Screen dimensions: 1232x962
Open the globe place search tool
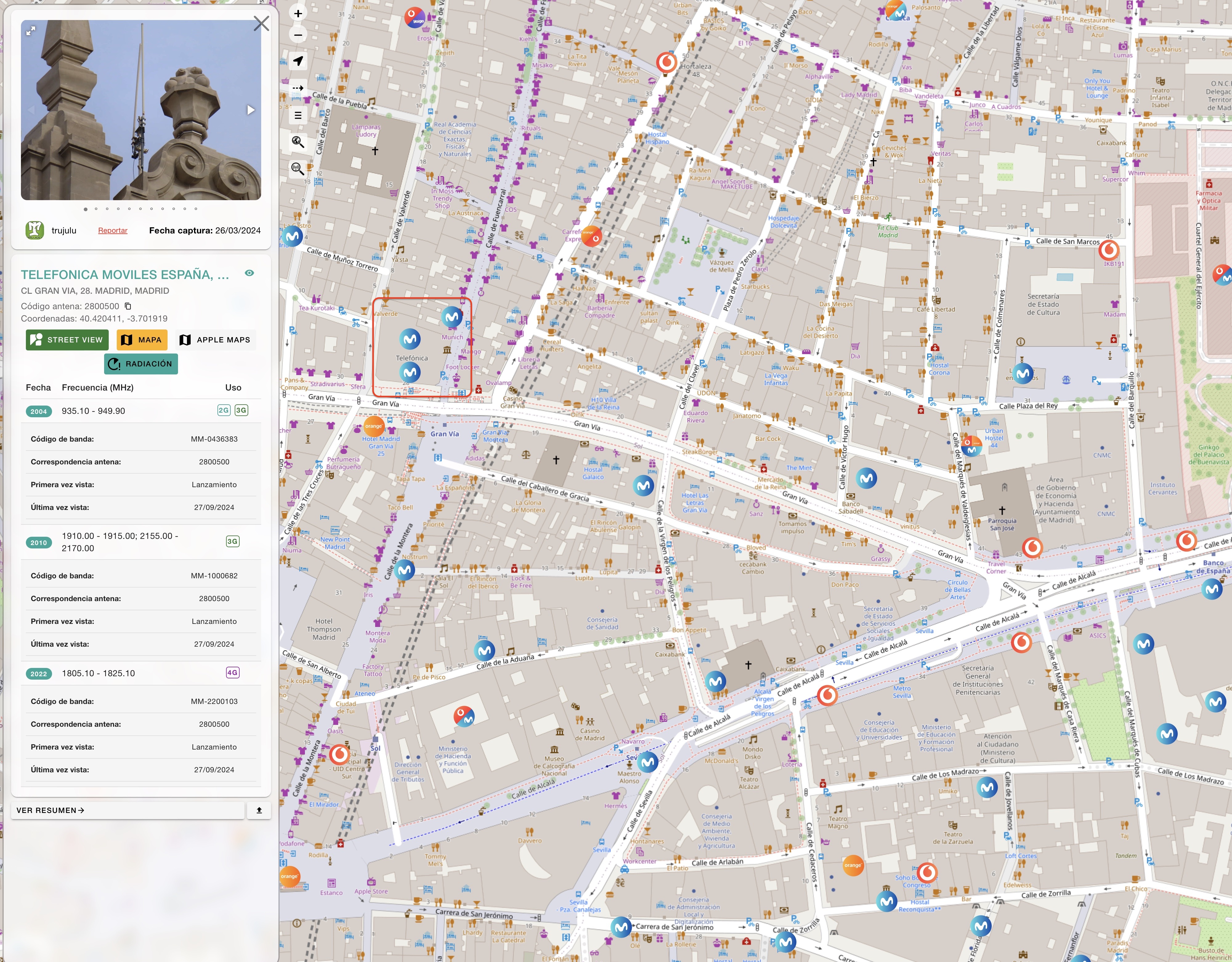click(x=298, y=142)
